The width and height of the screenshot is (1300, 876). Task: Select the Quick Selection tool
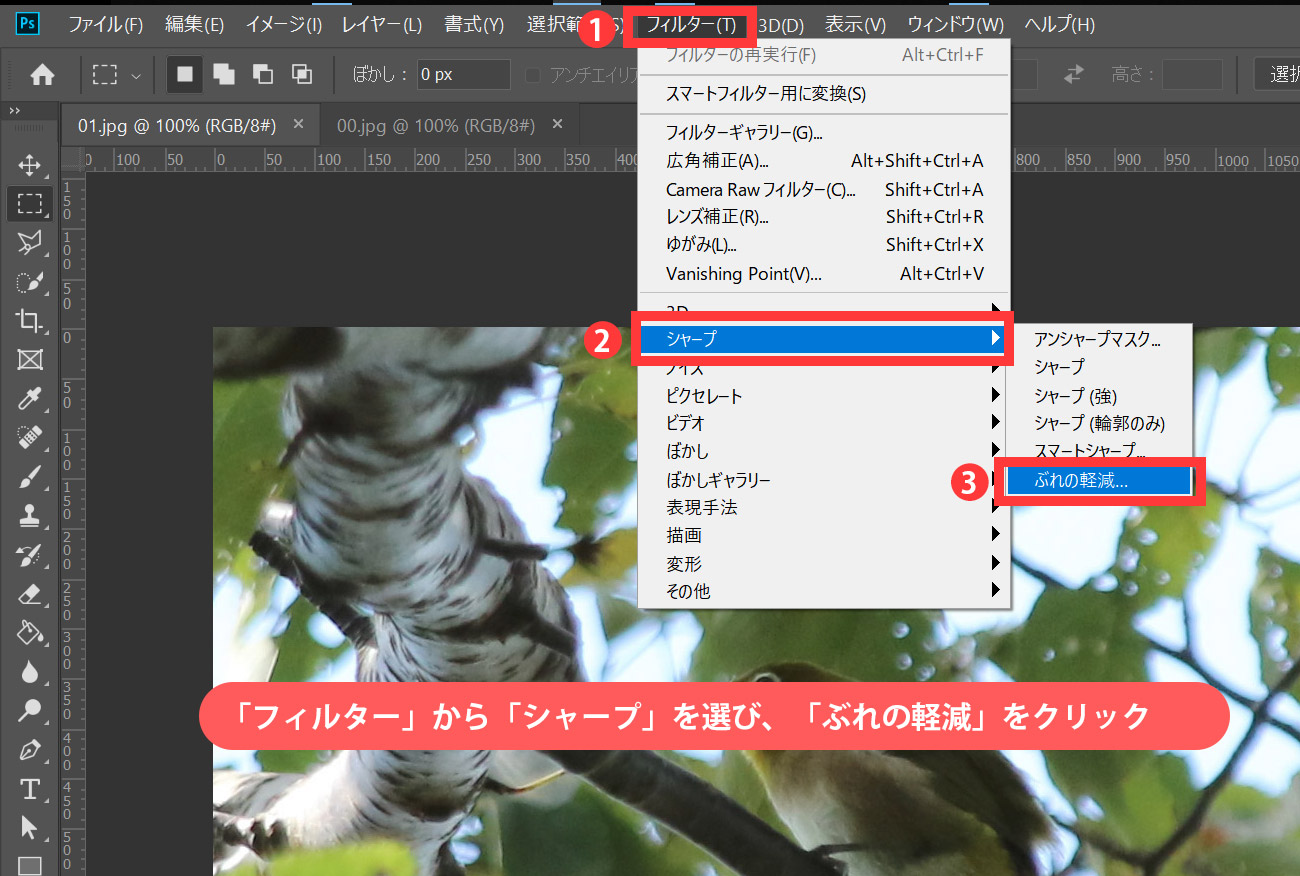pyautogui.click(x=29, y=282)
